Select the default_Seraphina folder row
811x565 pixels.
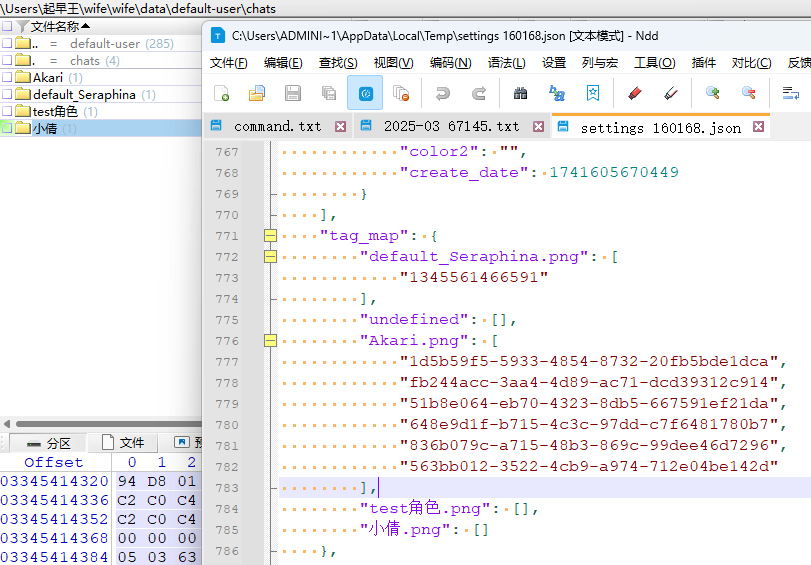coord(101,94)
